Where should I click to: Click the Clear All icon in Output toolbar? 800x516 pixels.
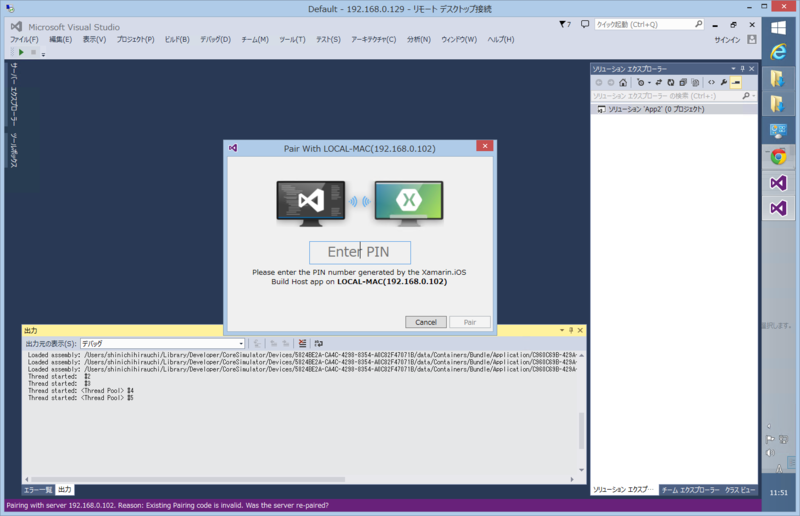(303, 343)
